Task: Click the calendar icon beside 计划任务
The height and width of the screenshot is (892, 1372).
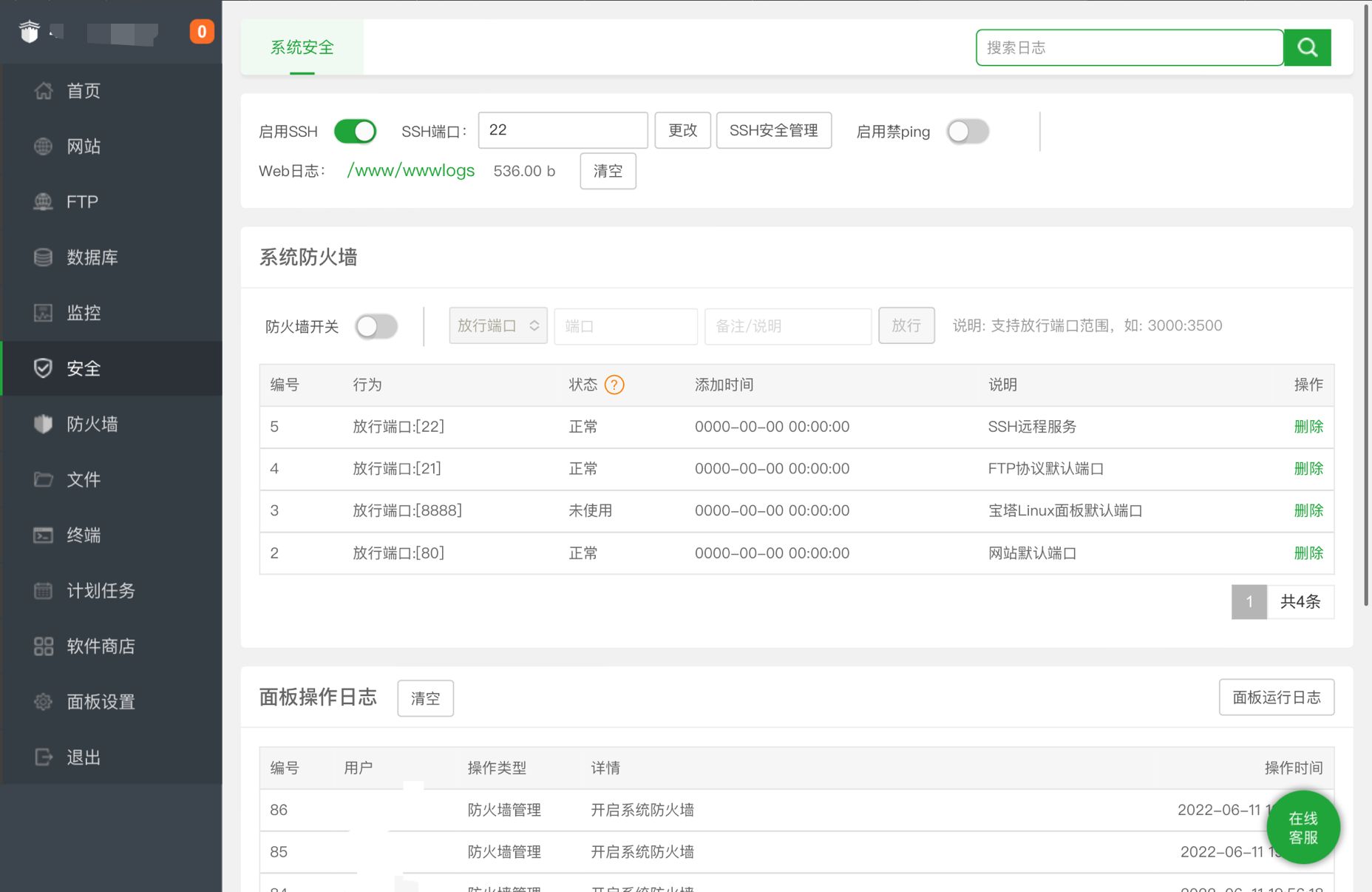Action: (x=44, y=590)
